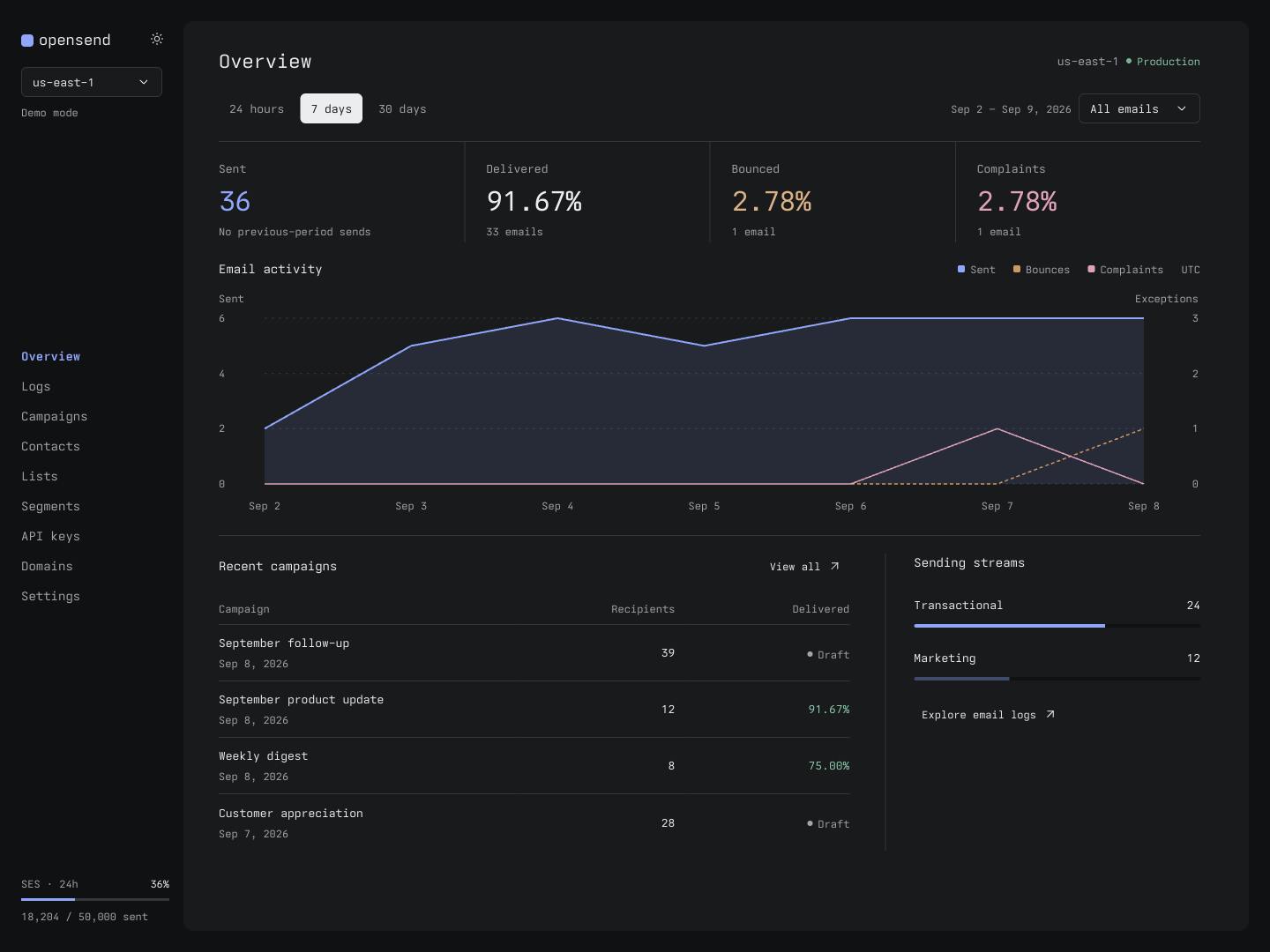The height and width of the screenshot is (952, 1270).
Task: Click the green Production status dot
Action: pyautogui.click(x=1128, y=61)
